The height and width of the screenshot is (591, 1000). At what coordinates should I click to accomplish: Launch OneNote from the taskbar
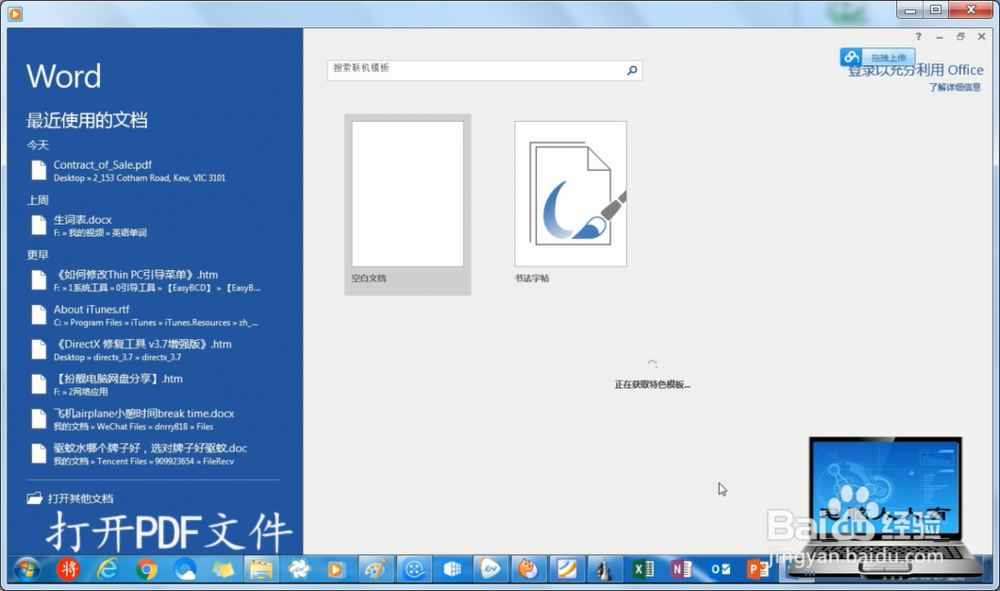click(x=681, y=569)
